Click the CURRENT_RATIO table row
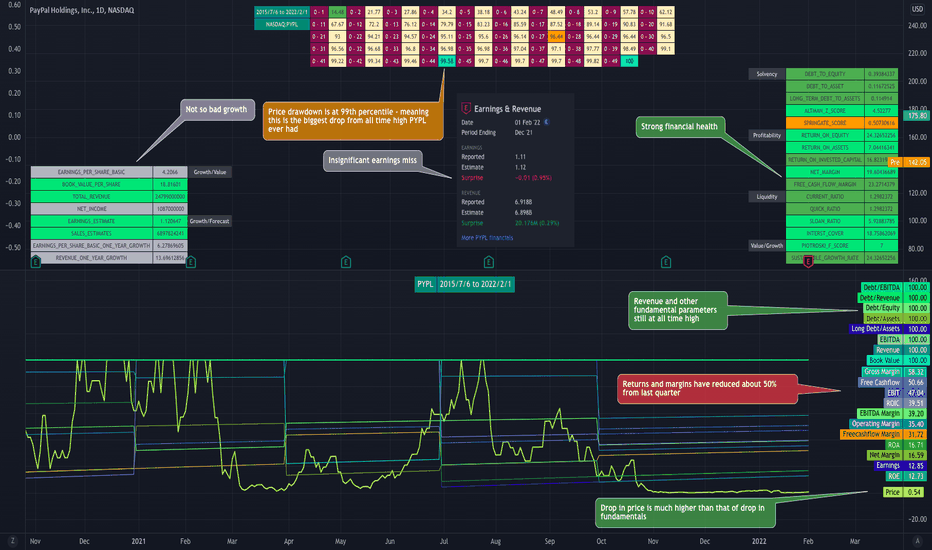The height and width of the screenshot is (550, 932). [x=842, y=196]
